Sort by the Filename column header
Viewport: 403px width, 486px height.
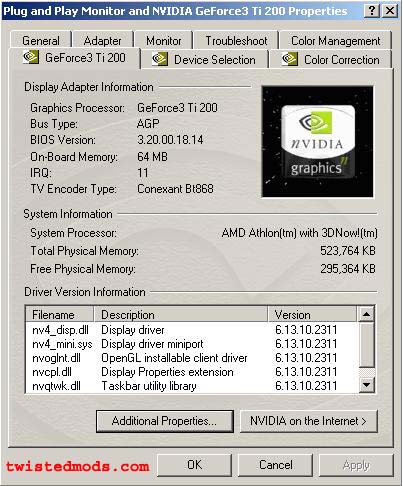[60, 314]
